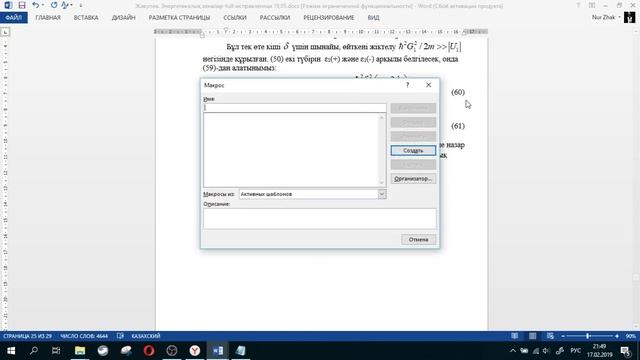The width and height of the screenshot is (640, 360).
Task: Click the РУС input language indicator
Action: [x=576, y=351]
